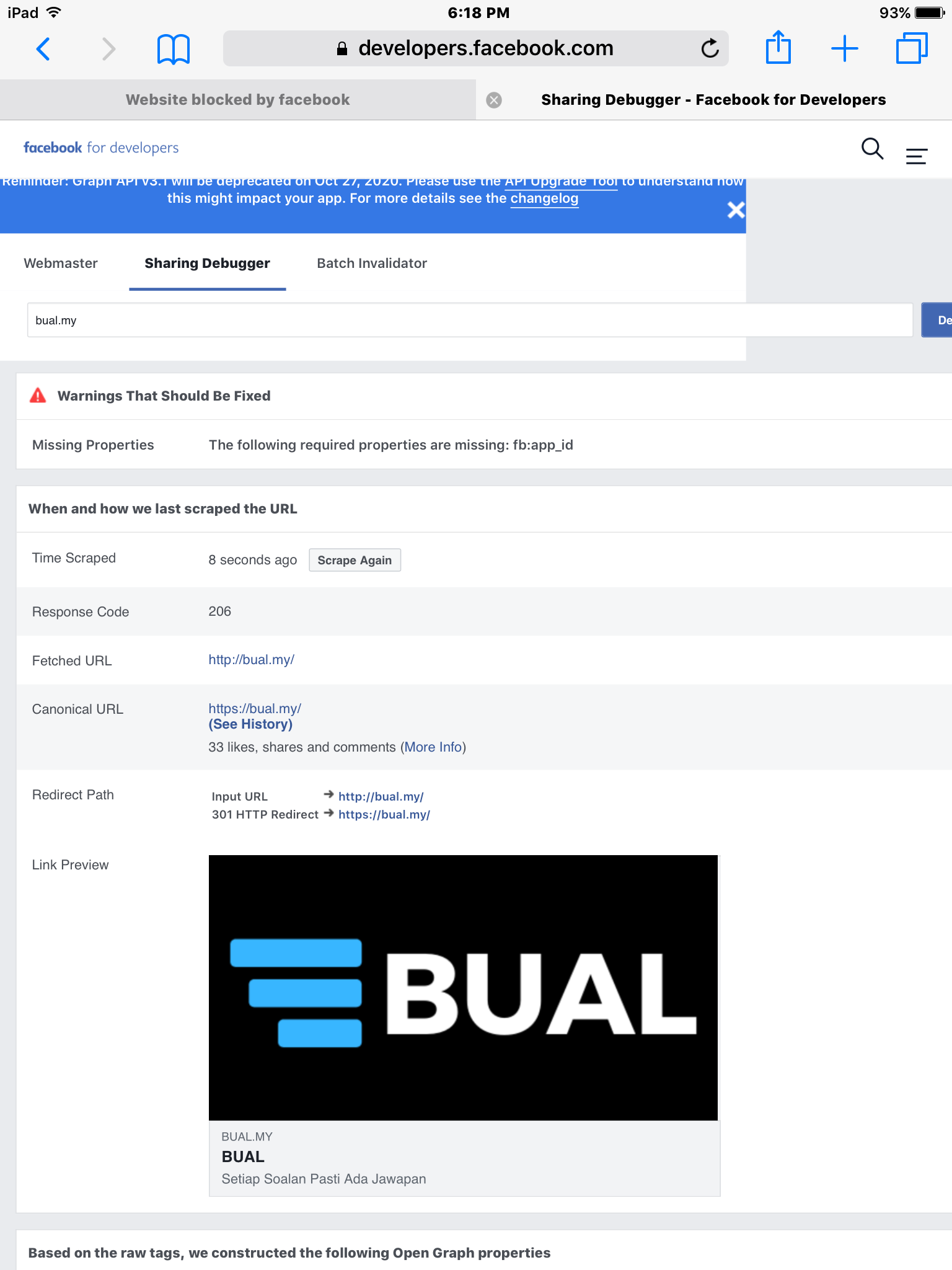
Task: Open the Batch Invalidator tab
Action: (372, 263)
